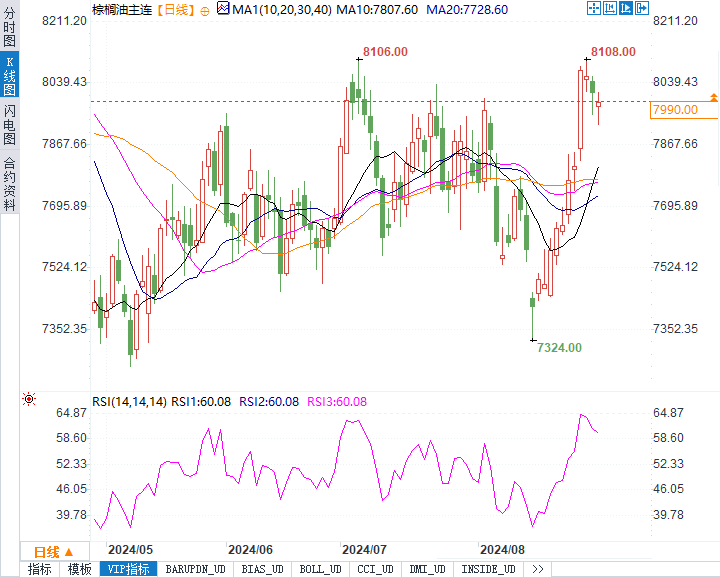The width and height of the screenshot is (720, 577).
Task: Click the left axis price 7867.66
Action: pos(64,144)
